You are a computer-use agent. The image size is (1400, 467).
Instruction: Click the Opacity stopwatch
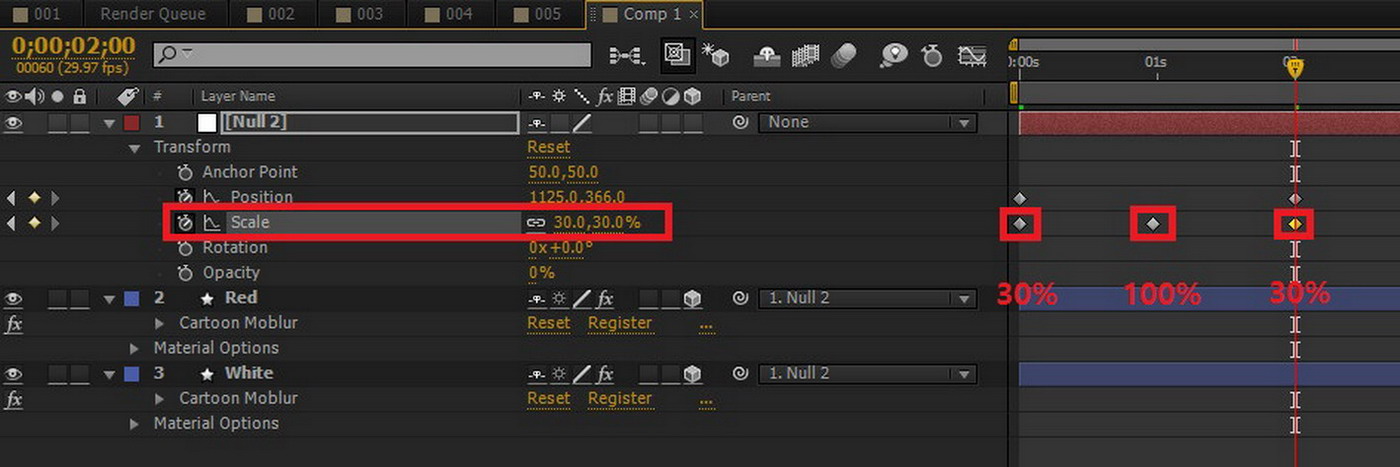[x=184, y=272]
